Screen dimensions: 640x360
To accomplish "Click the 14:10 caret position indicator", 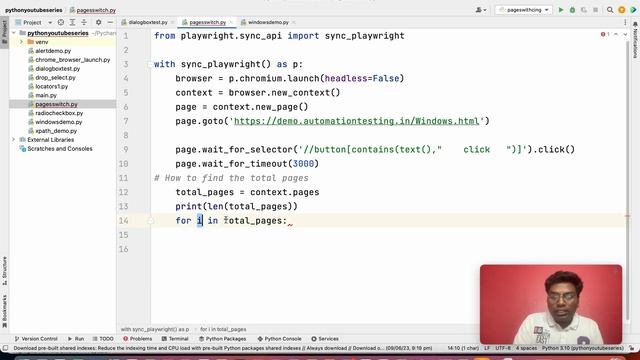I will [x=463, y=348].
